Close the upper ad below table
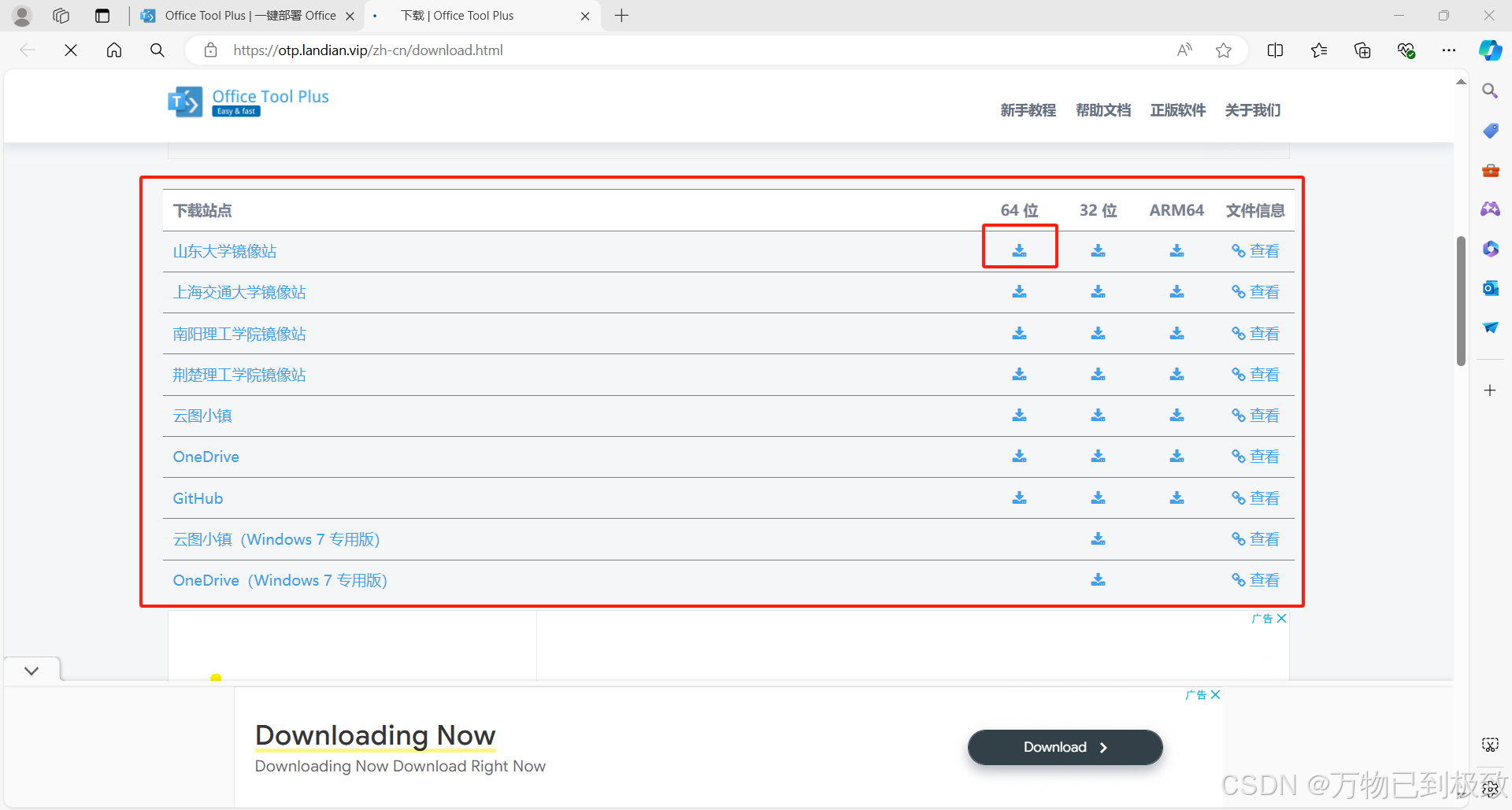Screen dimensions: 1512x810 [1281, 618]
